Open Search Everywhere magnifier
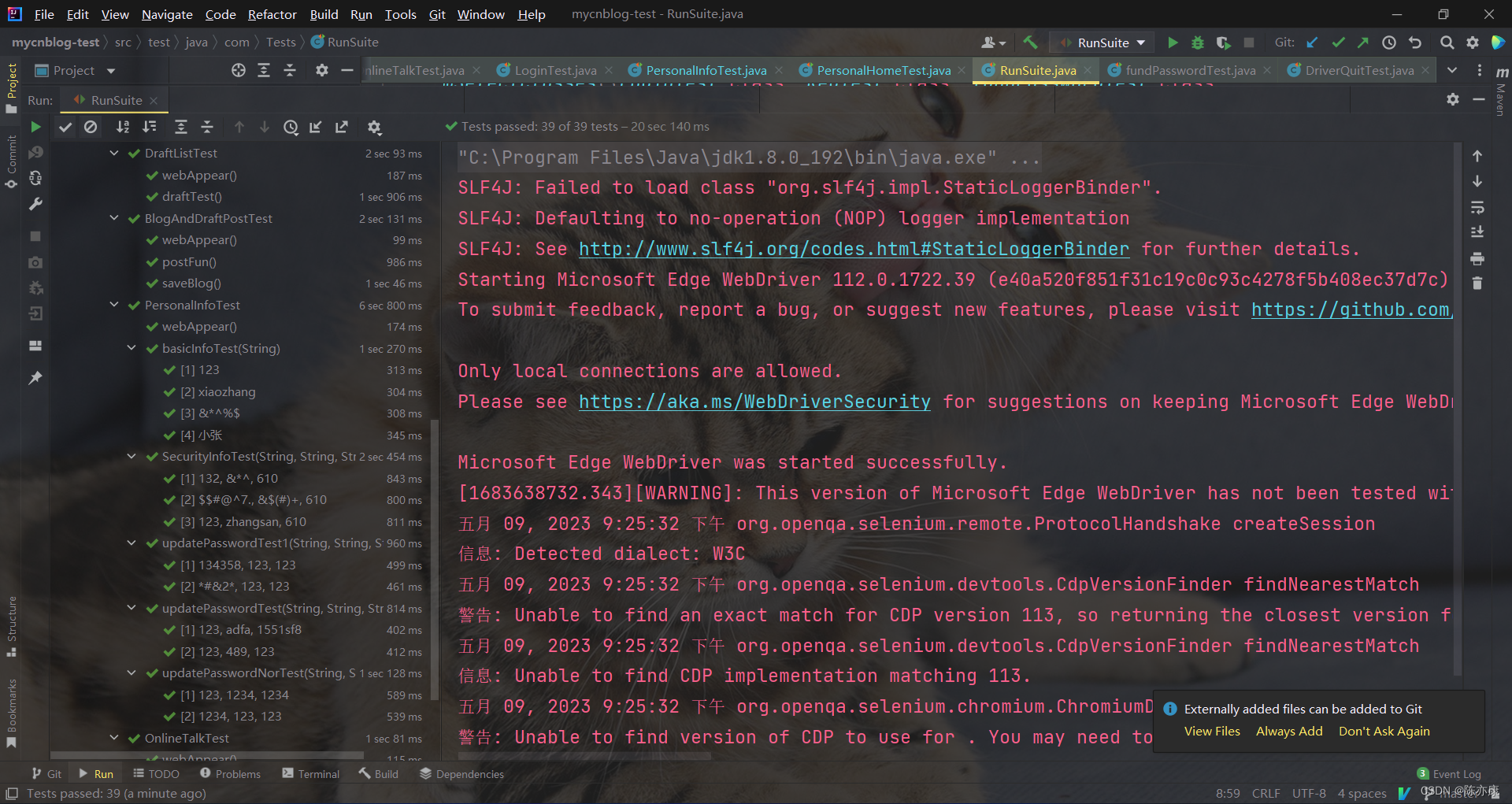The height and width of the screenshot is (804, 1512). point(1447,43)
